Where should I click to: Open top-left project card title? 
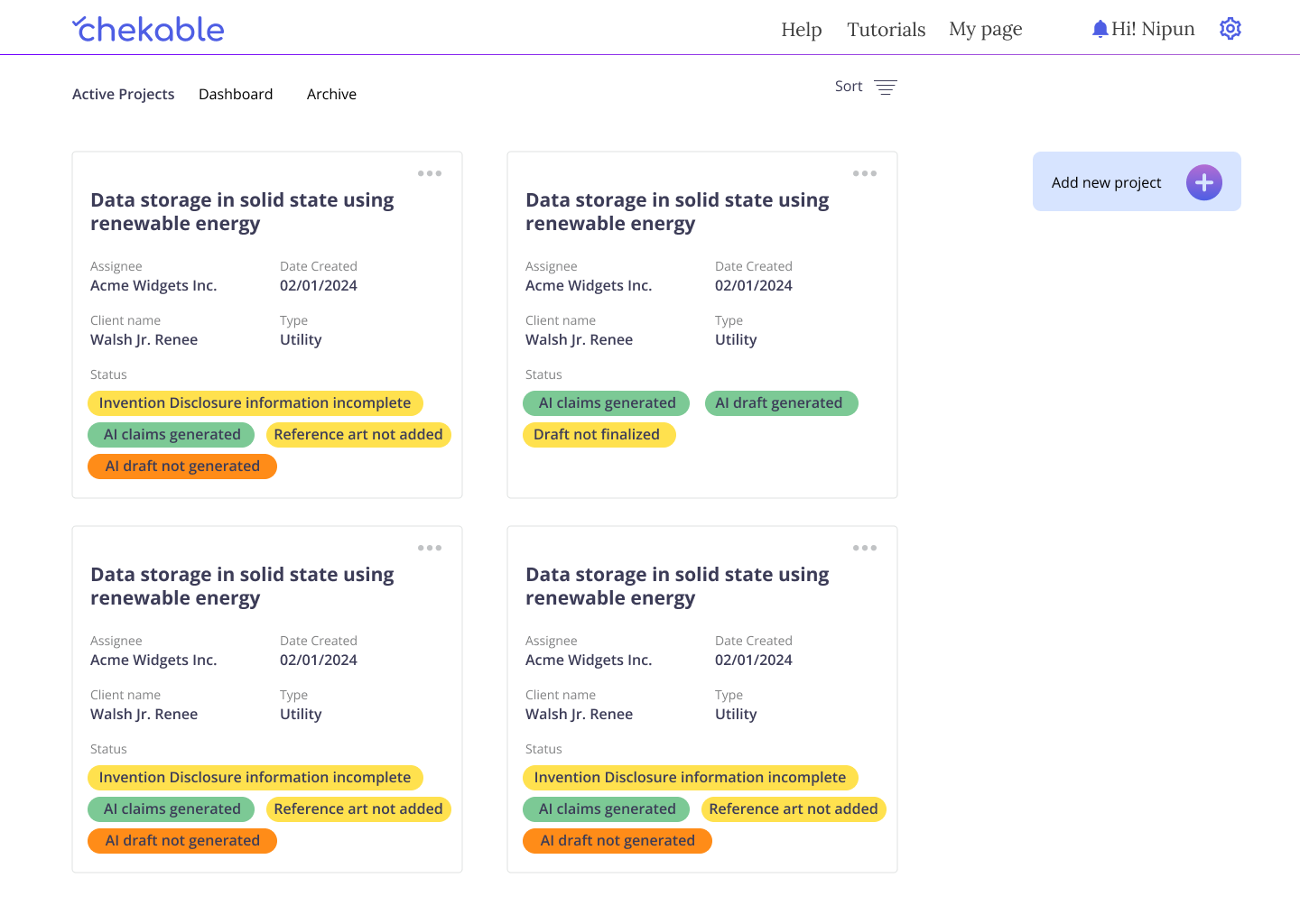[x=242, y=212]
